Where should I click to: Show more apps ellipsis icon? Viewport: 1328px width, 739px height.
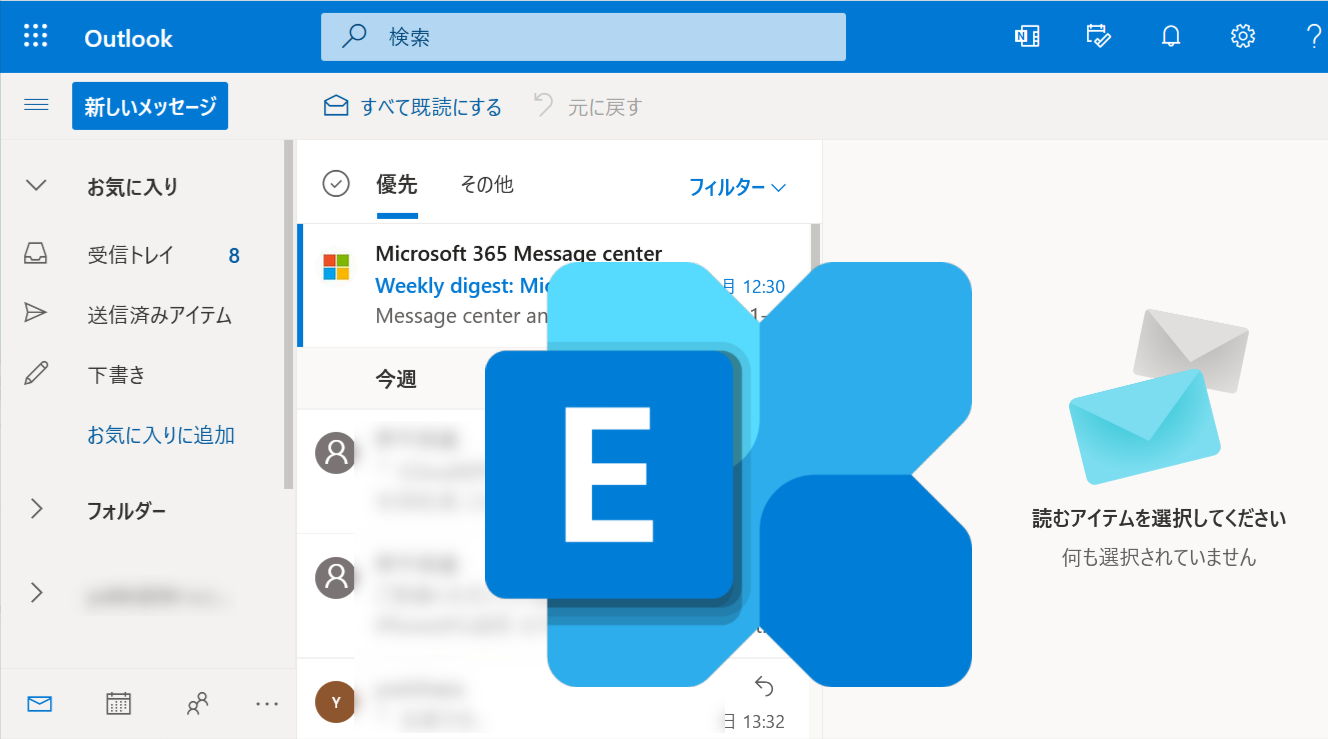pyautogui.click(x=267, y=704)
